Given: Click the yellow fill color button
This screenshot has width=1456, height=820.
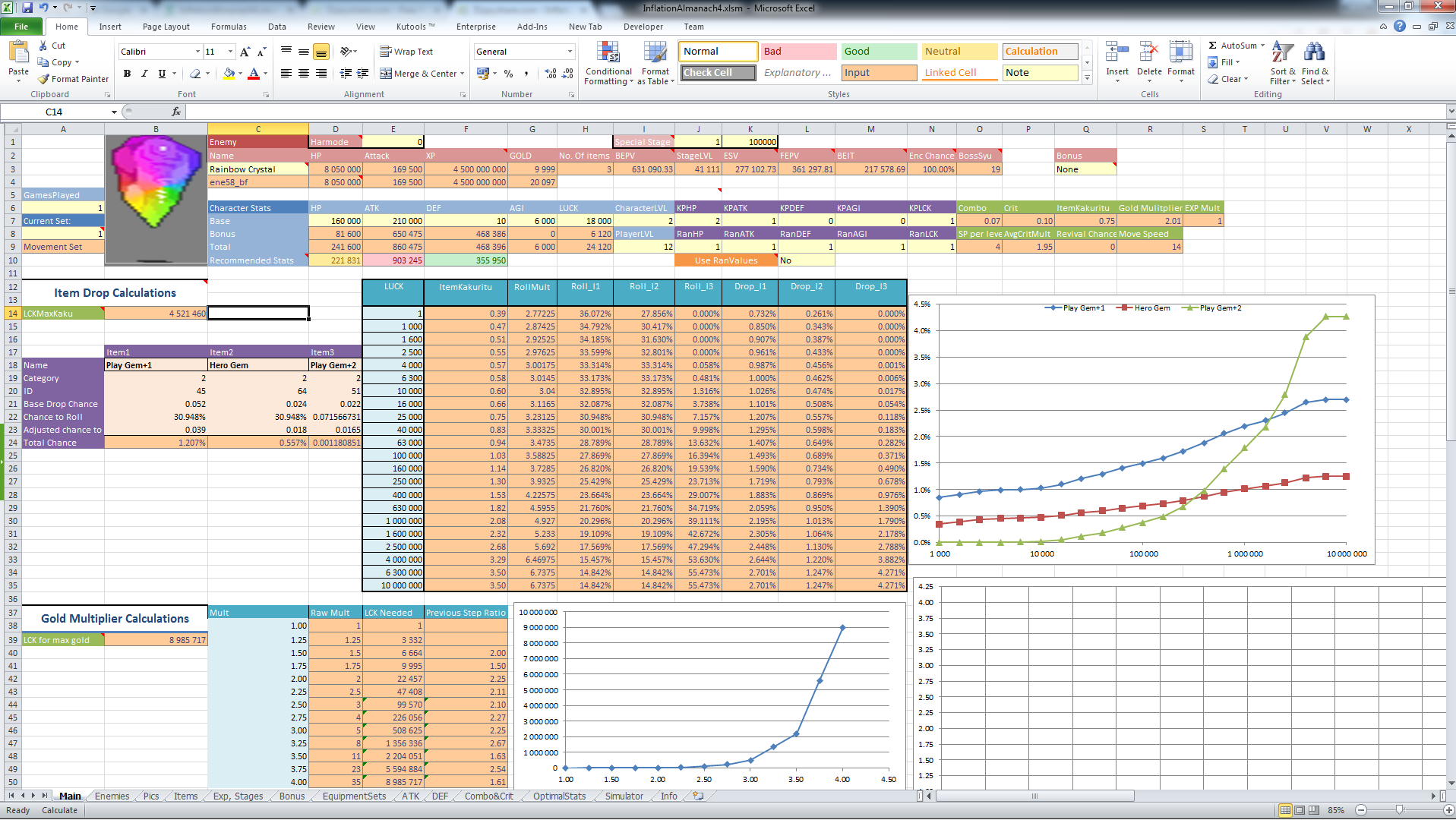Looking at the screenshot, I should click(229, 74).
